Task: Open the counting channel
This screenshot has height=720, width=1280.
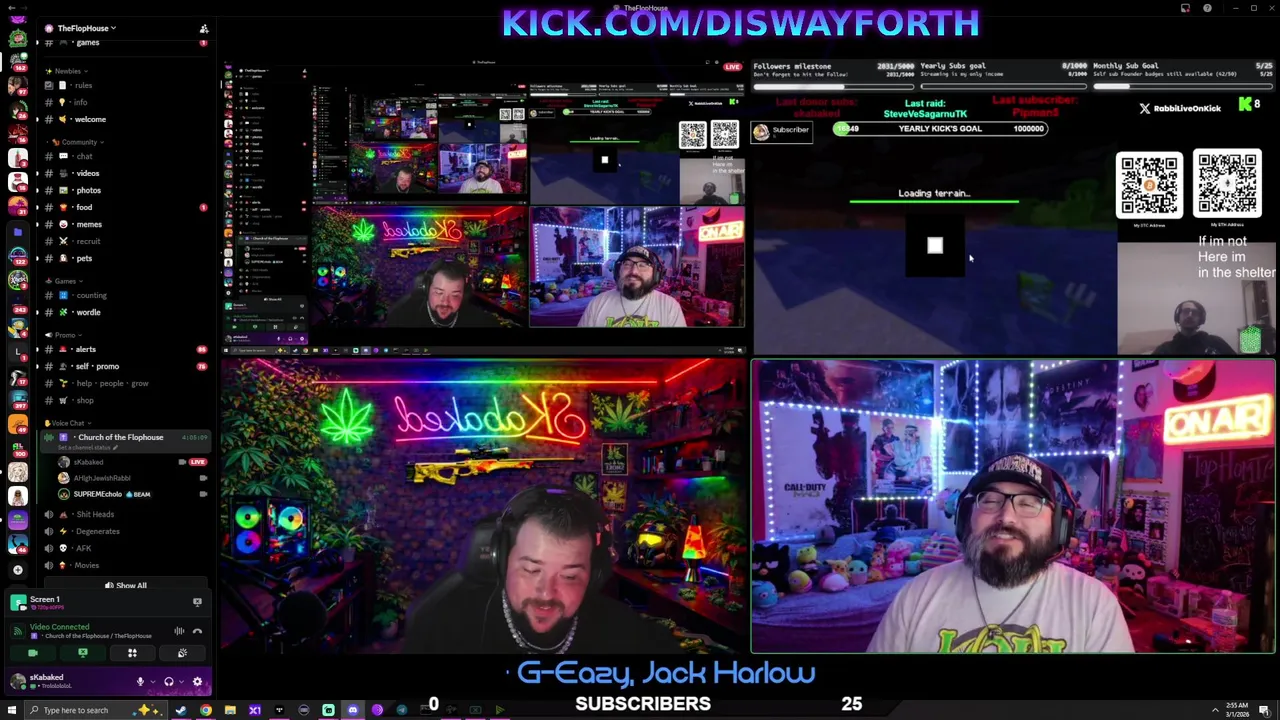Action: [x=125, y=295]
